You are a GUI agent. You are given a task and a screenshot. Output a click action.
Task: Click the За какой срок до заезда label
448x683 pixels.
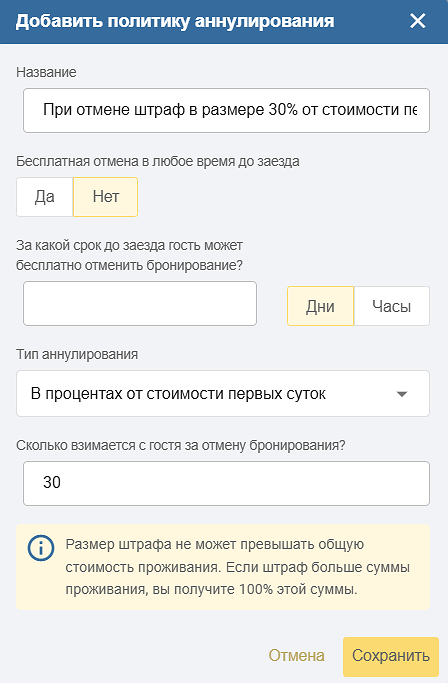click(129, 255)
